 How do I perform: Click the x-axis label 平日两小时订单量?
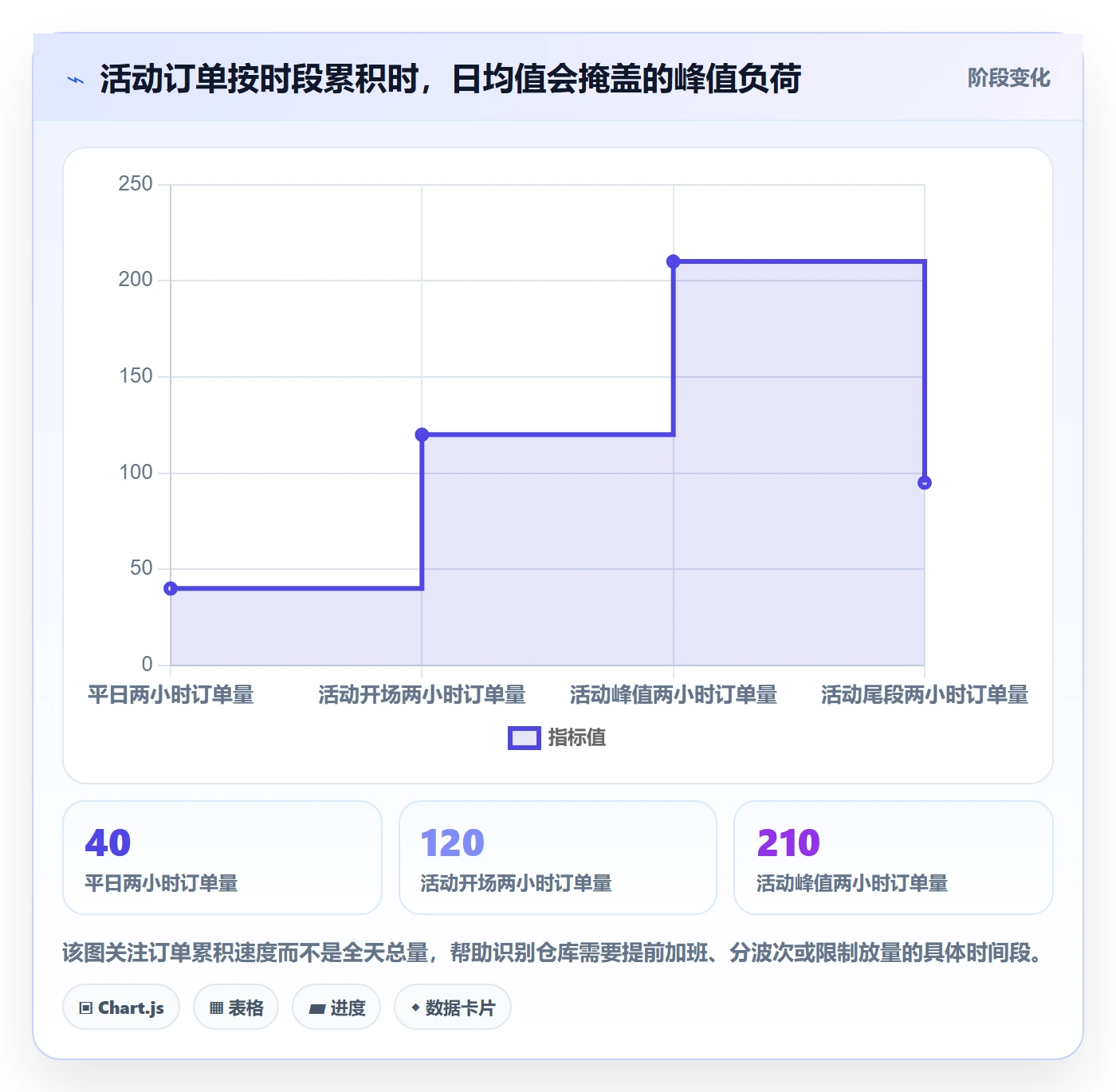tap(171, 695)
